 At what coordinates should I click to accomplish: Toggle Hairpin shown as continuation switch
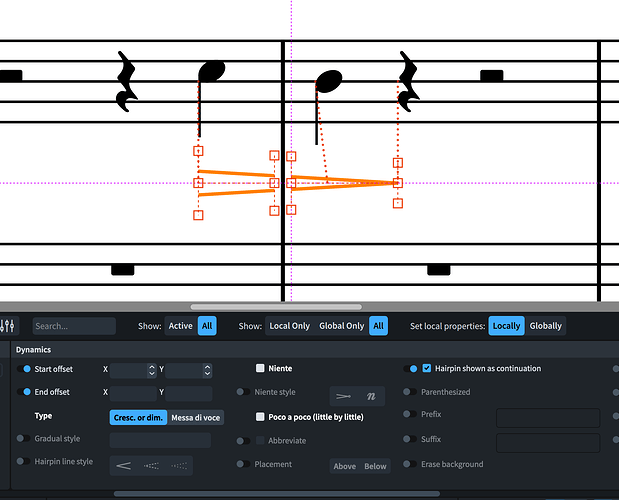click(x=410, y=369)
